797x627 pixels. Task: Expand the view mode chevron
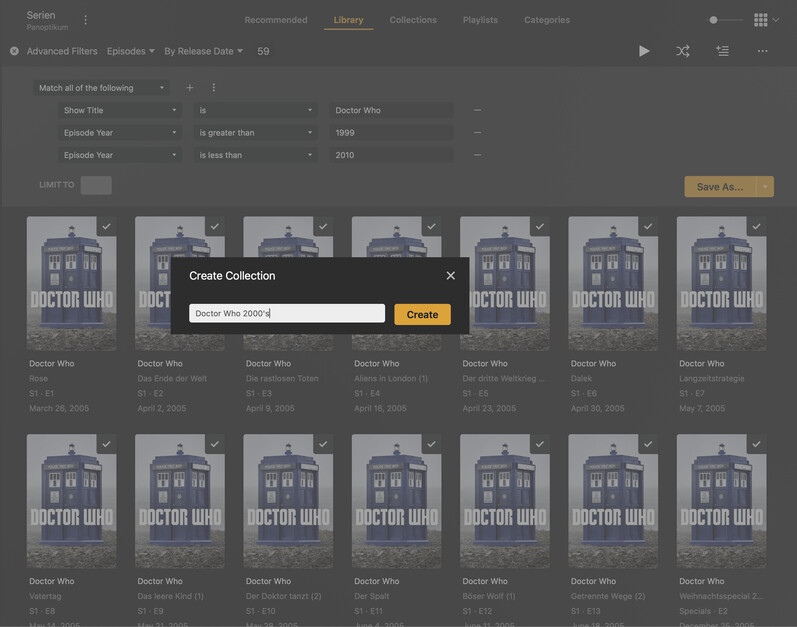point(776,20)
